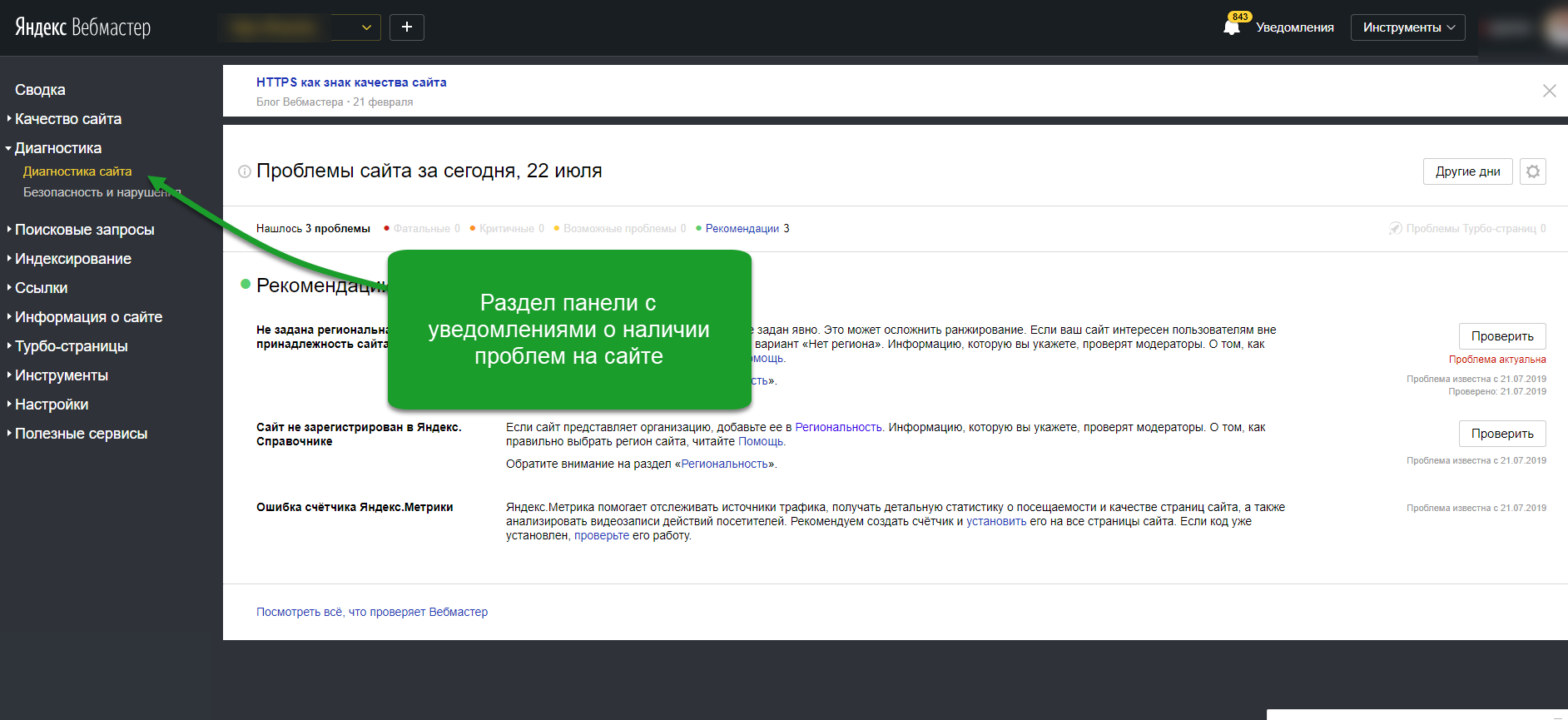The height and width of the screenshot is (720, 1568).
Task: Click Проверить for regional affiliation problem
Action: 1502,336
